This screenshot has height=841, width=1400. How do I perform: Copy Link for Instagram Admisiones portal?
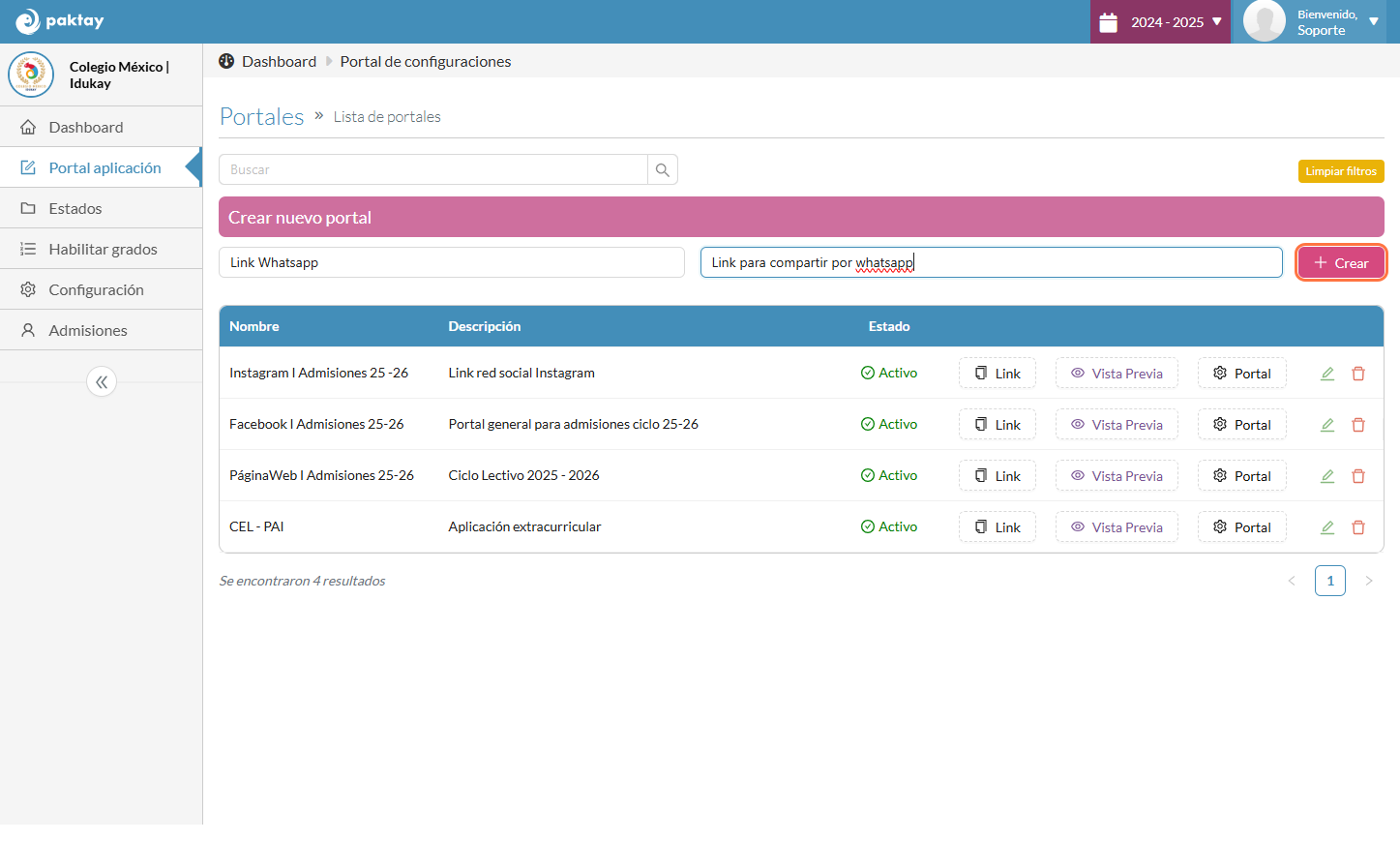(x=998, y=374)
